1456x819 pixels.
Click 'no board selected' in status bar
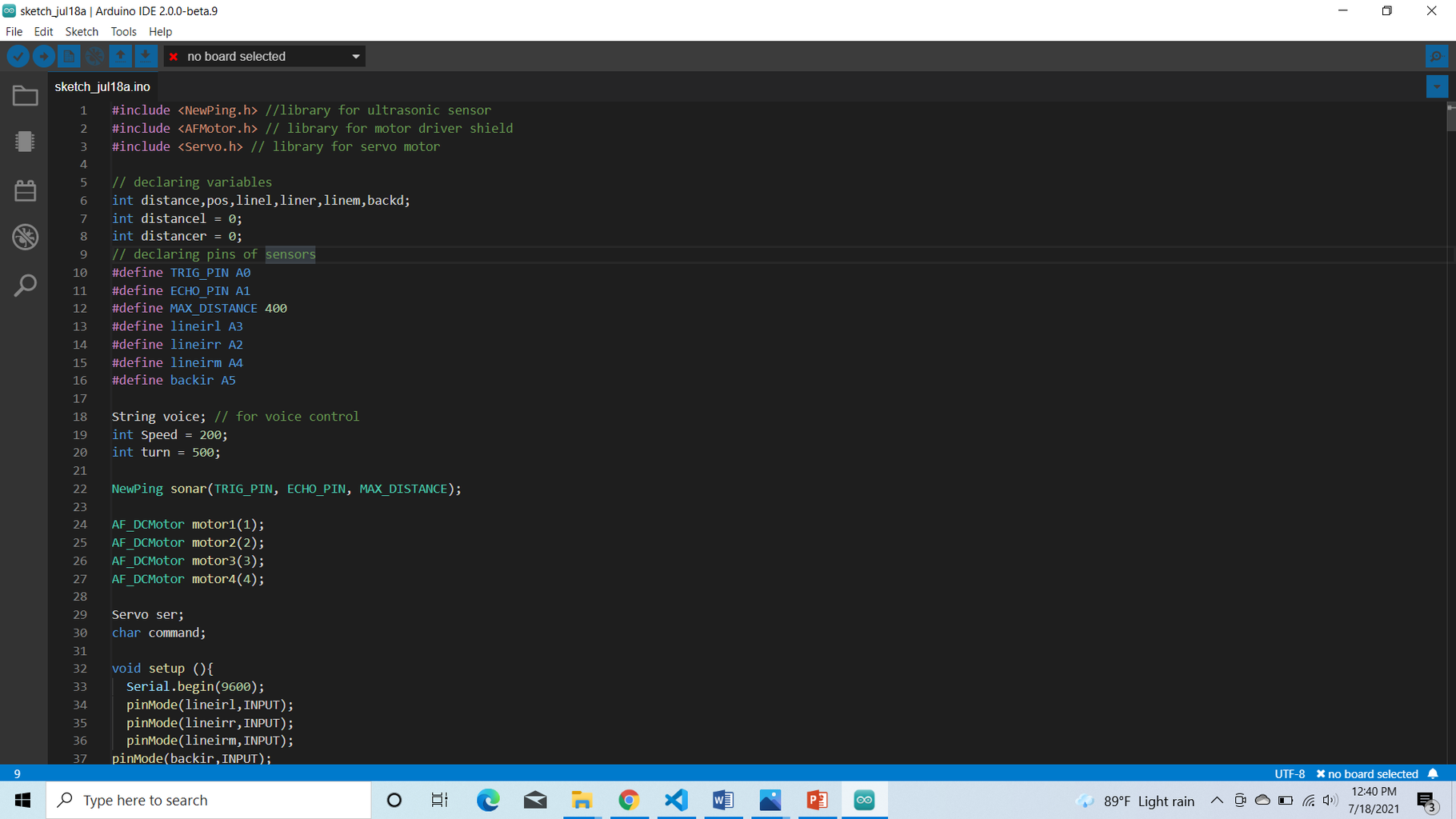pyautogui.click(x=1367, y=773)
